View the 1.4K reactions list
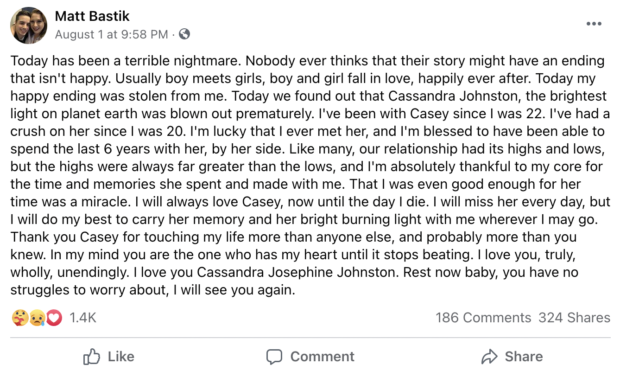The width and height of the screenshot is (620, 371). click(x=83, y=318)
